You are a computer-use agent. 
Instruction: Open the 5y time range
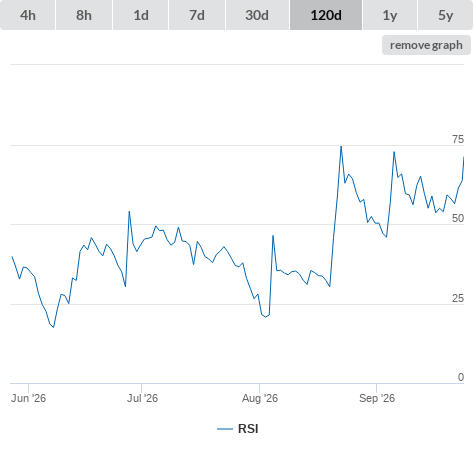click(446, 15)
